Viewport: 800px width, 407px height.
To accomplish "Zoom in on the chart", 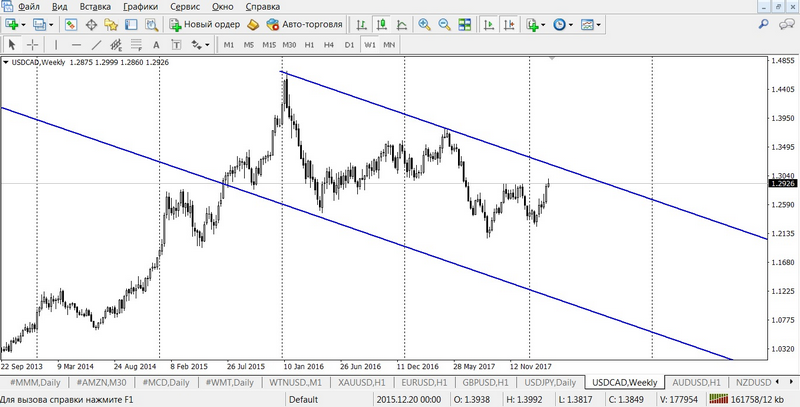I will pos(424,23).
